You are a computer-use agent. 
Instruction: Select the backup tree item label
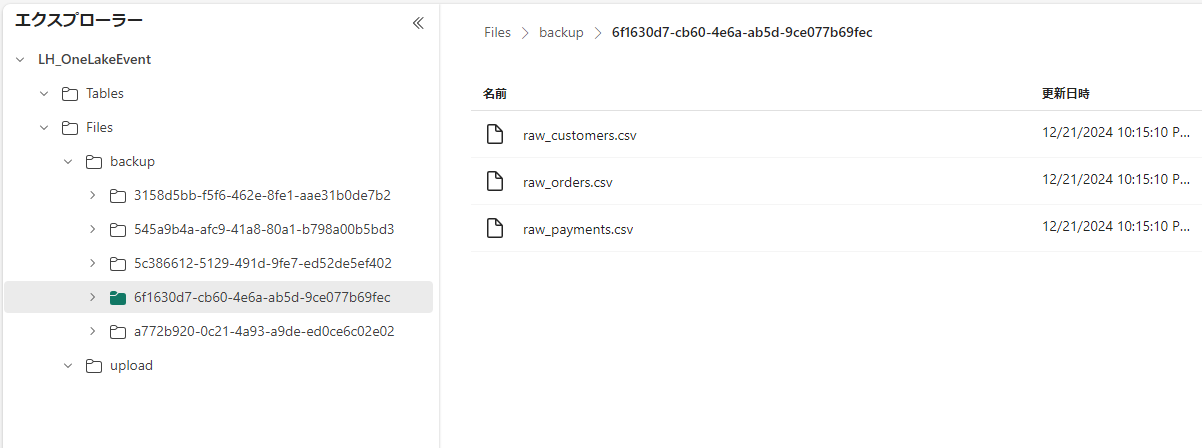[x=132, y=162]
